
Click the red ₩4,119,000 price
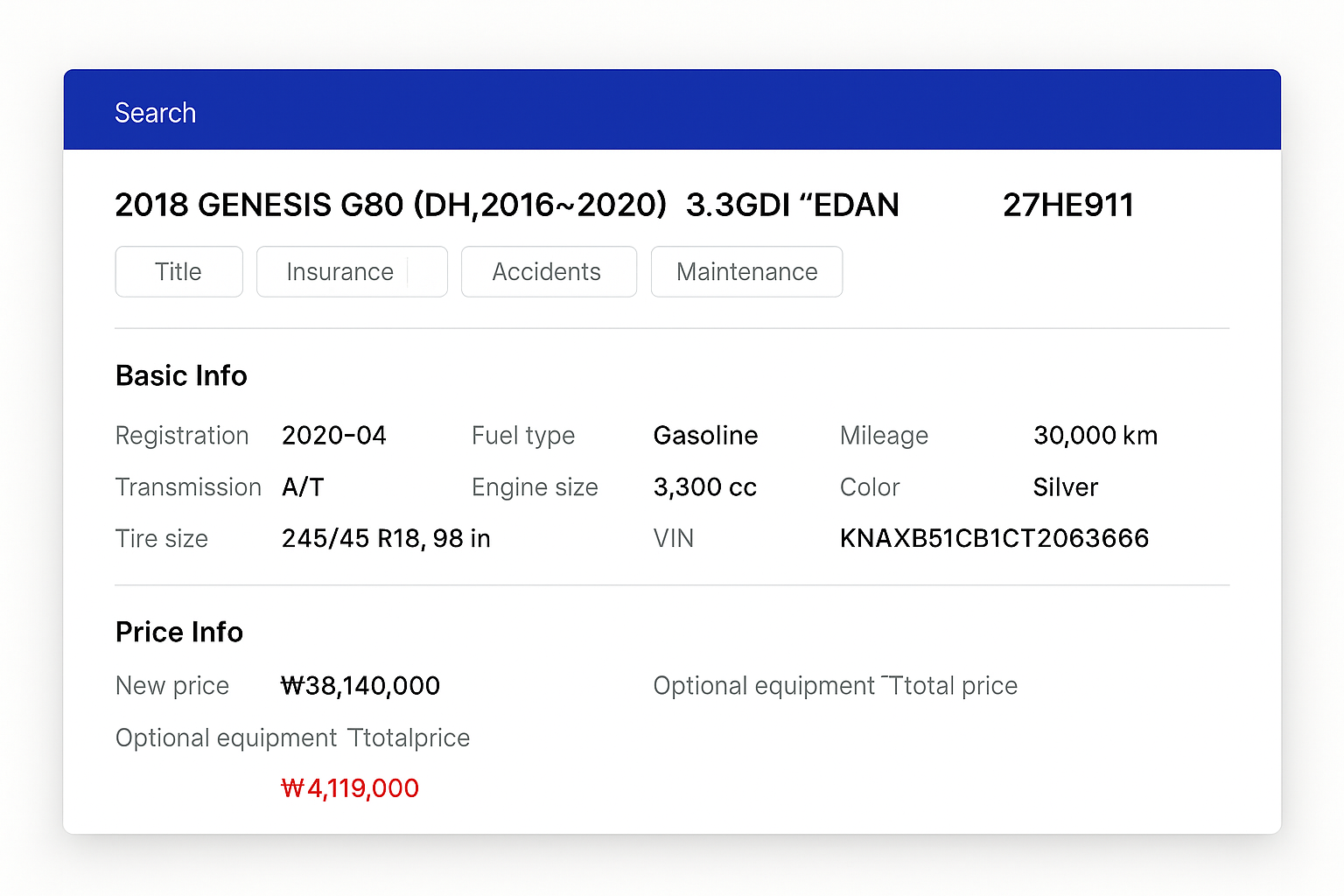point(349,788)
